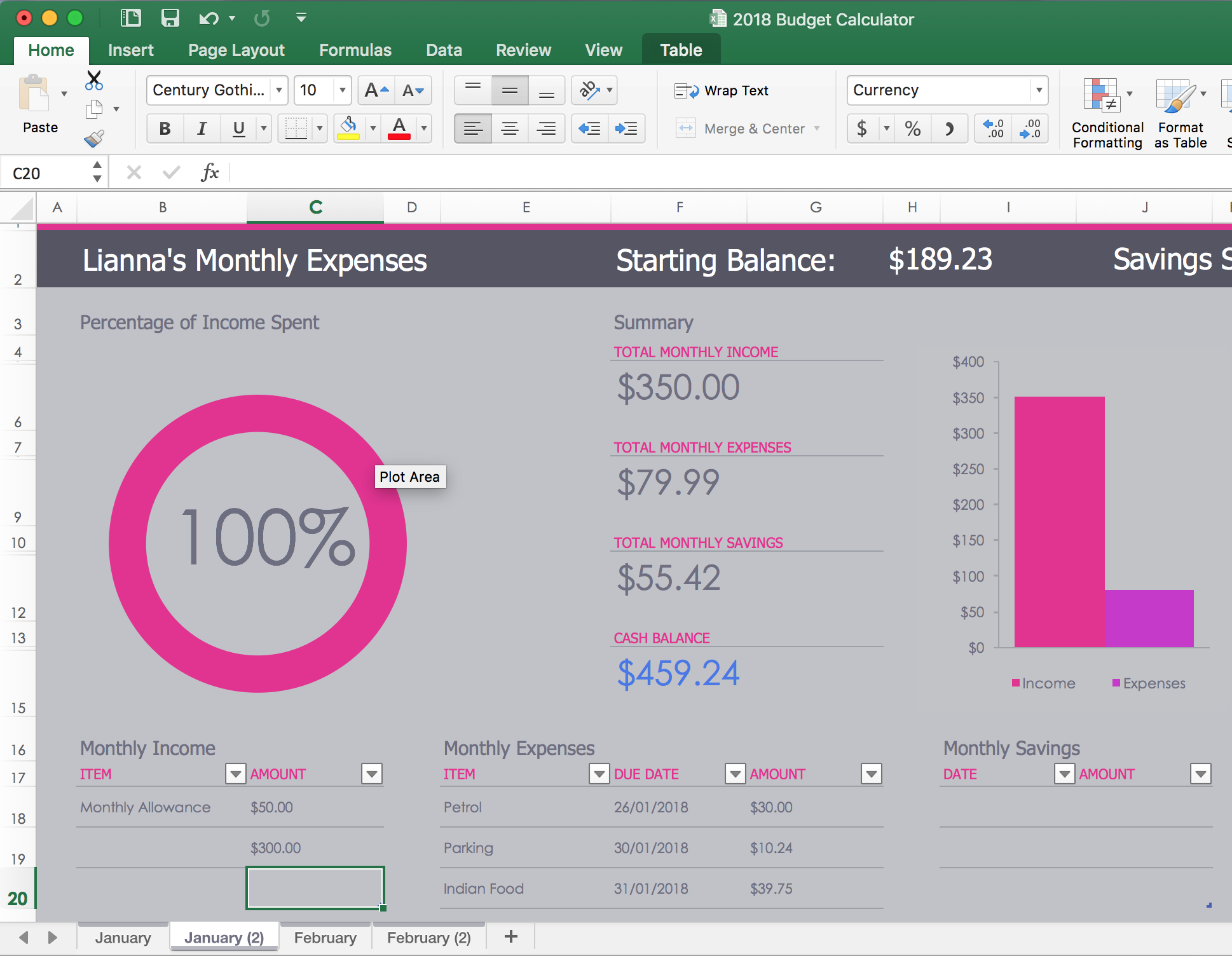Expand the font size dropdown
The height and width of the screenshot is (956, 1232).
342,90
